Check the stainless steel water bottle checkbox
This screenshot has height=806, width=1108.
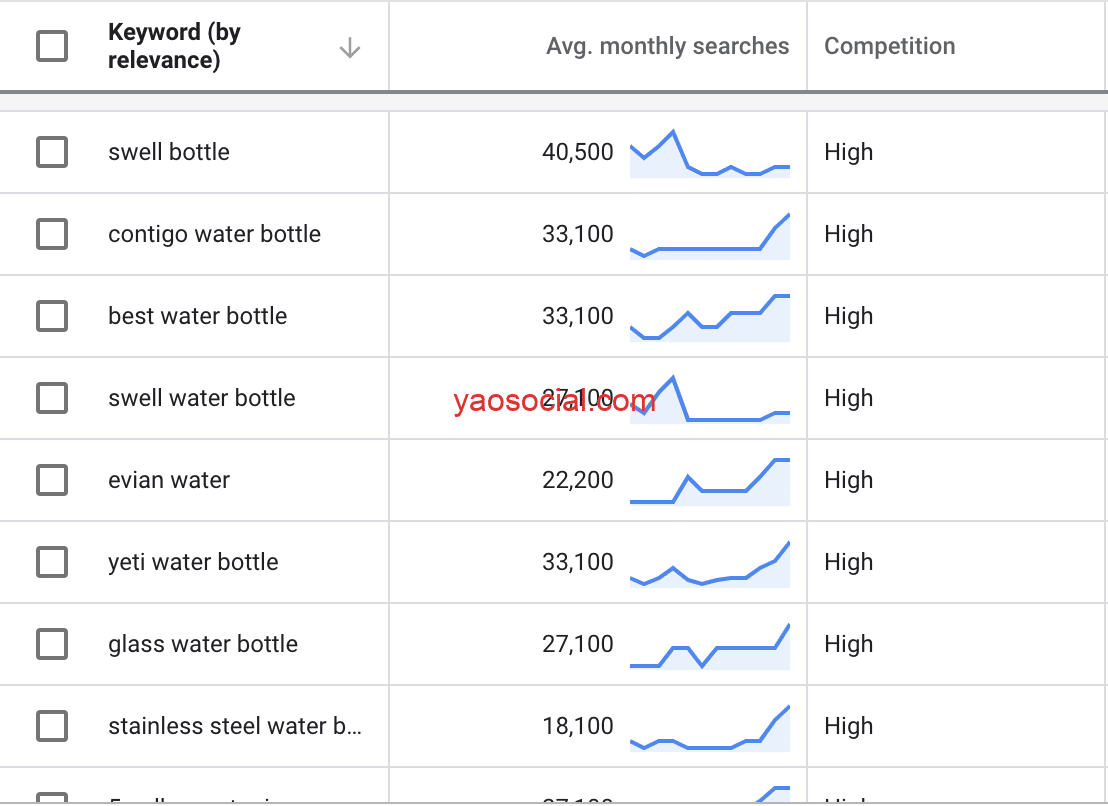click(52, 726)
